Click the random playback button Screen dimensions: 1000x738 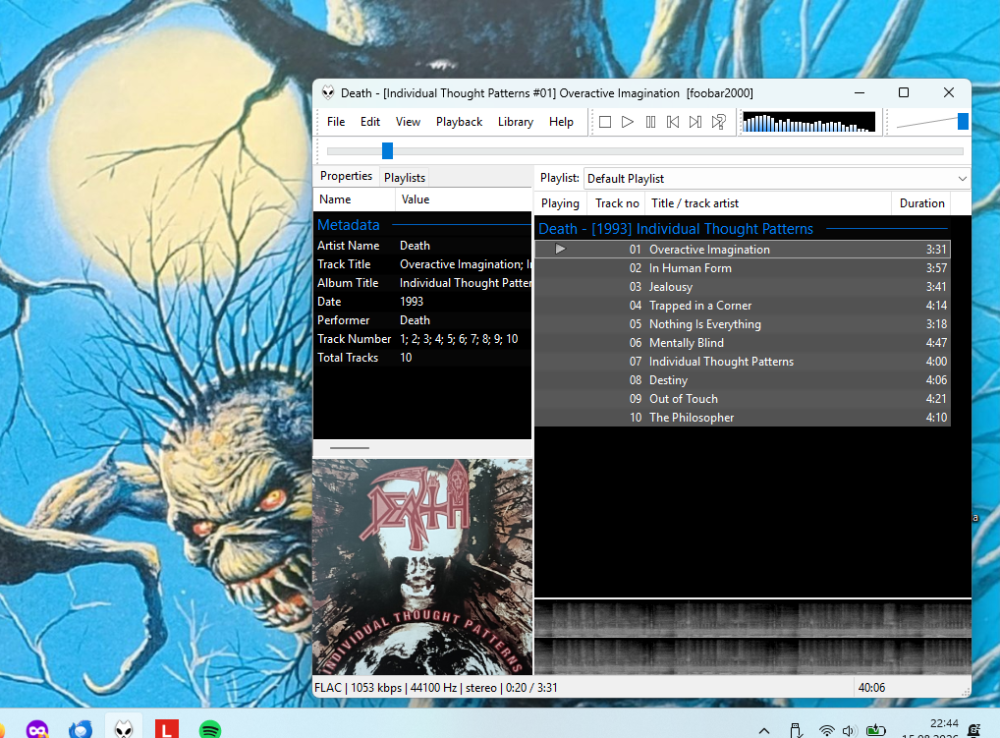pos(719,122)
